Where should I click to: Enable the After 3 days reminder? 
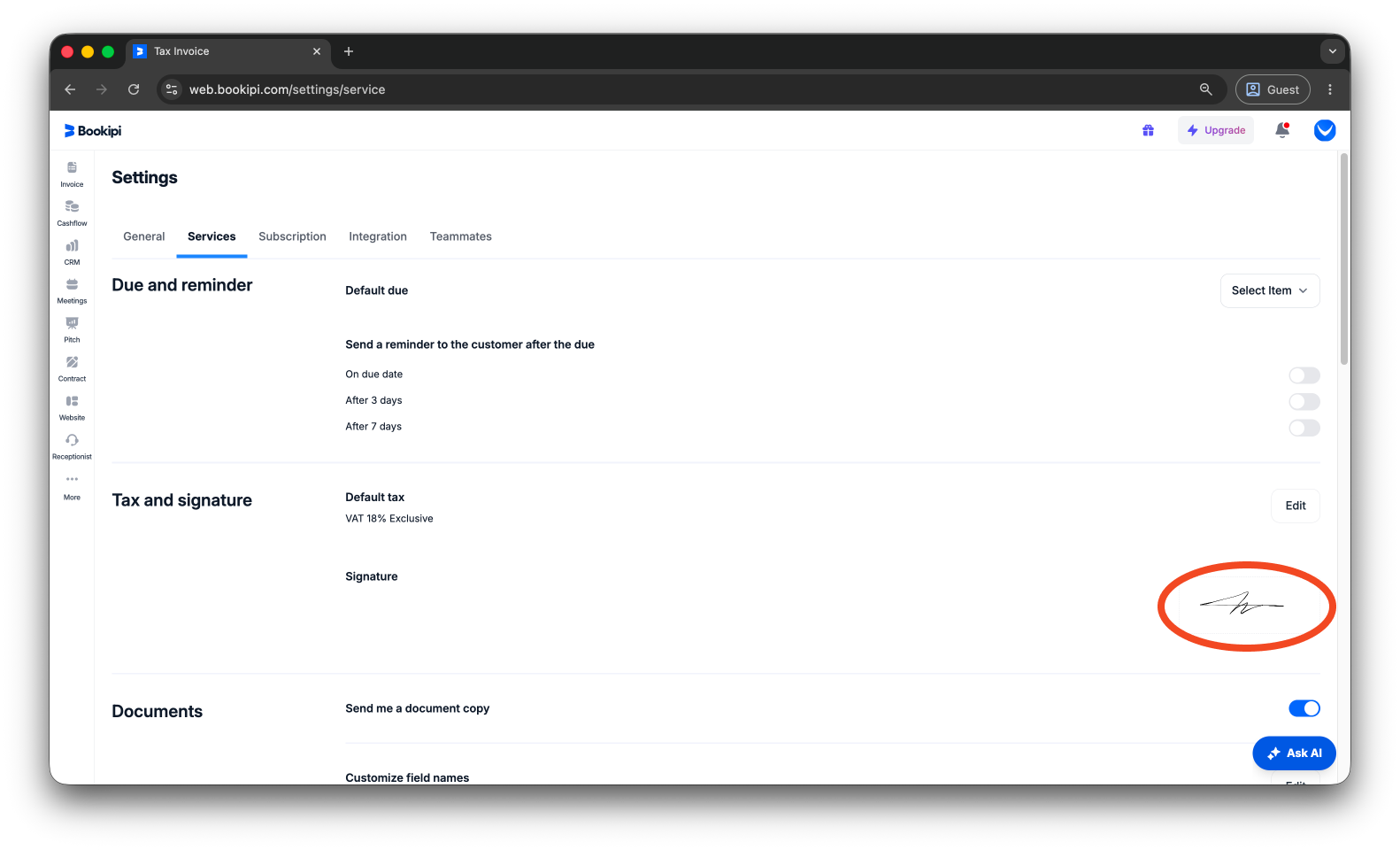tap(1304, 402)
